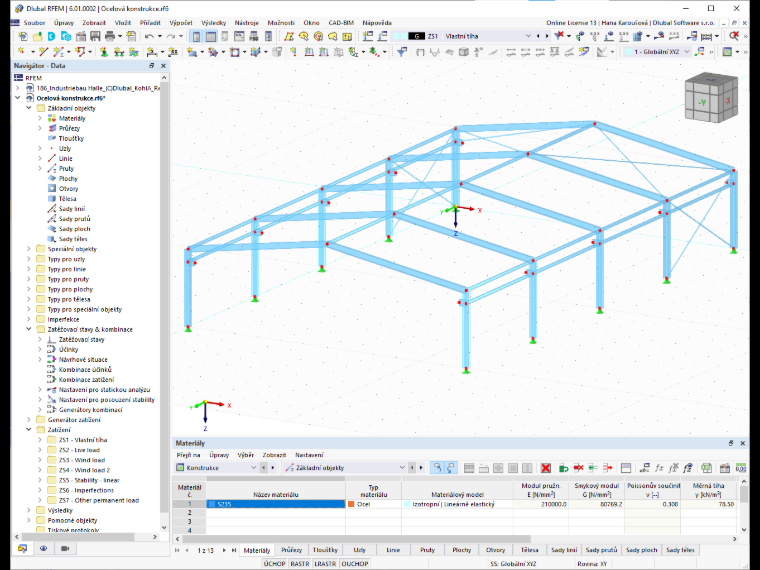This screenshot has width=760, height=570.
Task: Toggle OUCHOP in status bar
Action: (x=355, y=564)
